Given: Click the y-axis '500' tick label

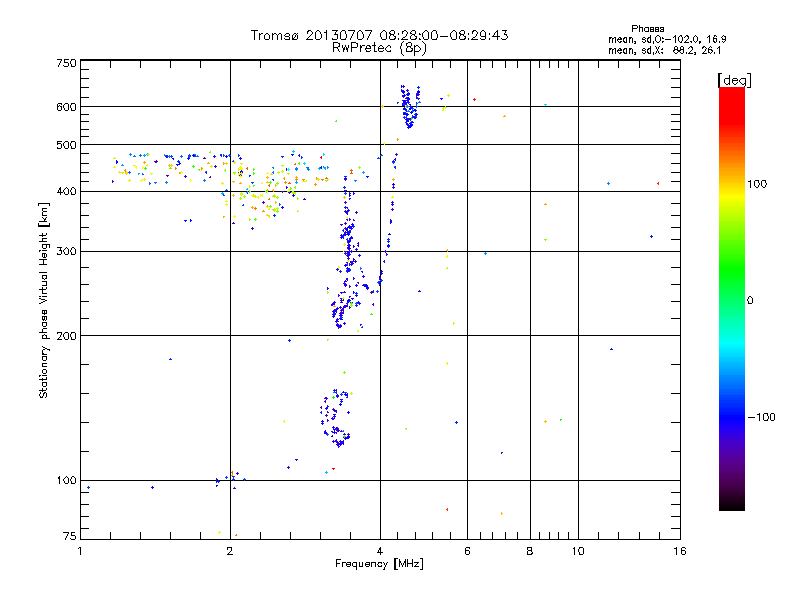Looking at the screenshot, I should [66, 145].
